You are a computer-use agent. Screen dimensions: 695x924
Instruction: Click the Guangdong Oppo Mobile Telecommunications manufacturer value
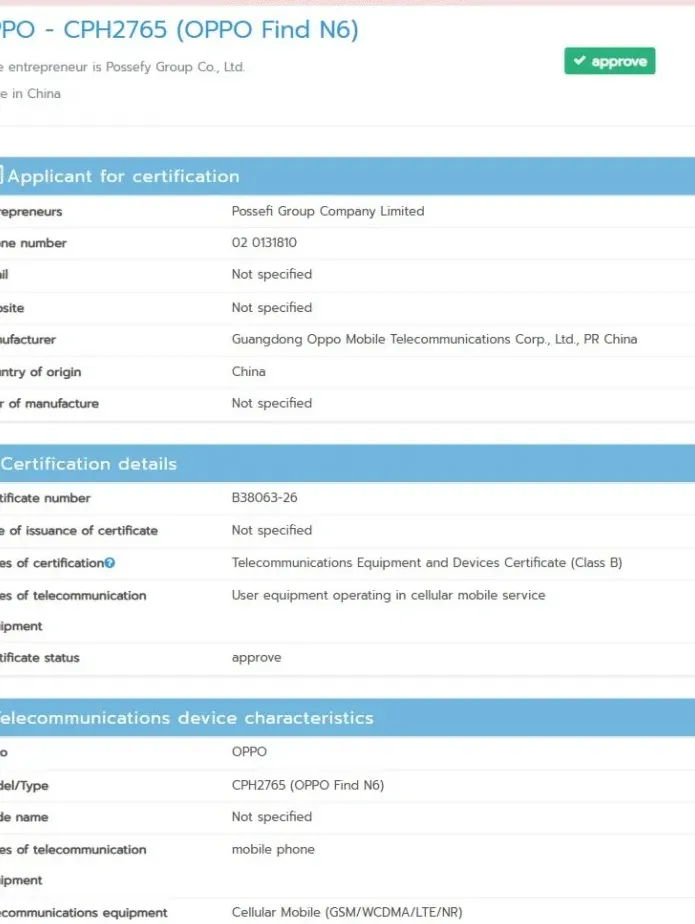(x=434, y=339)
